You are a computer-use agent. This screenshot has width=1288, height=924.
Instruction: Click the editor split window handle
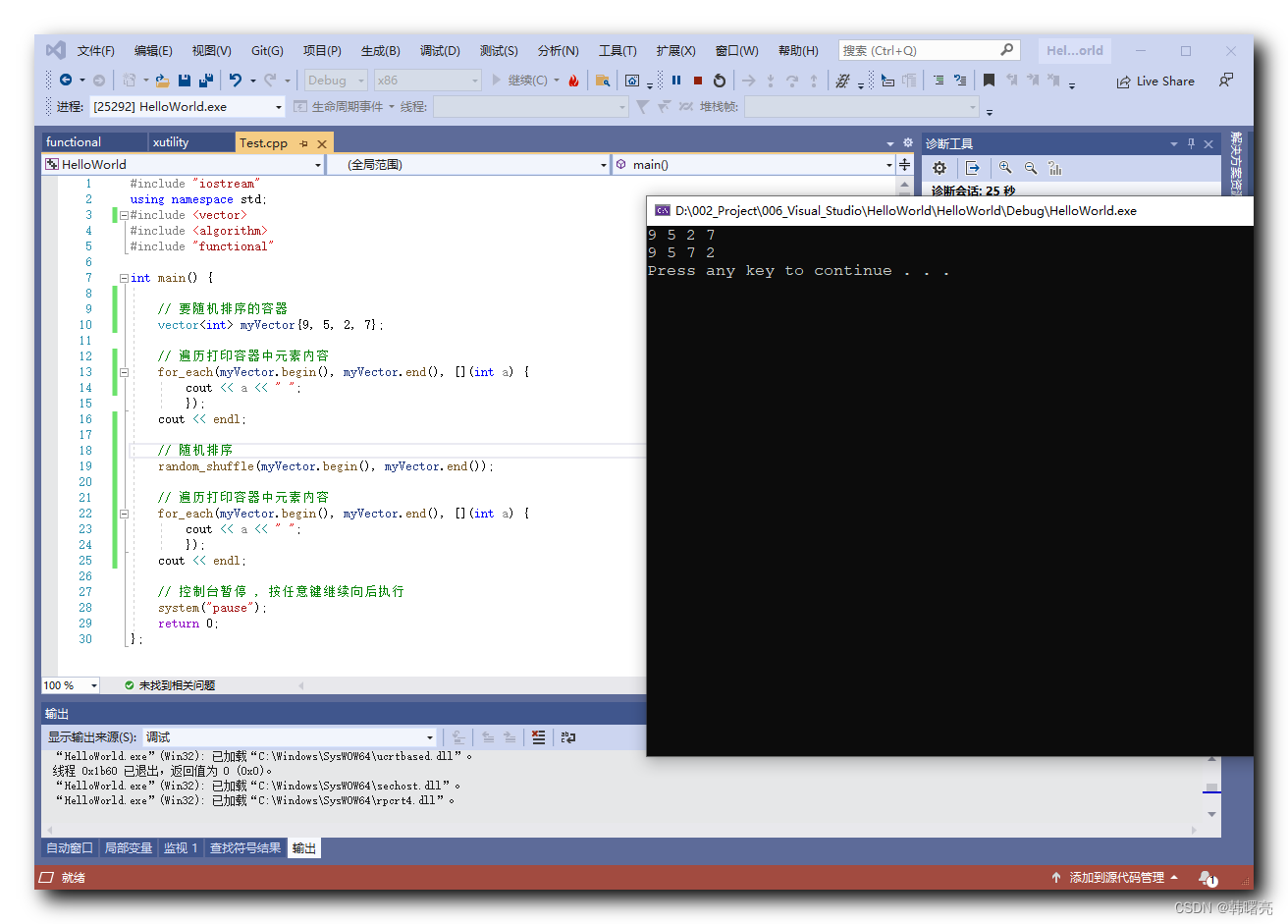pos(905,165)
